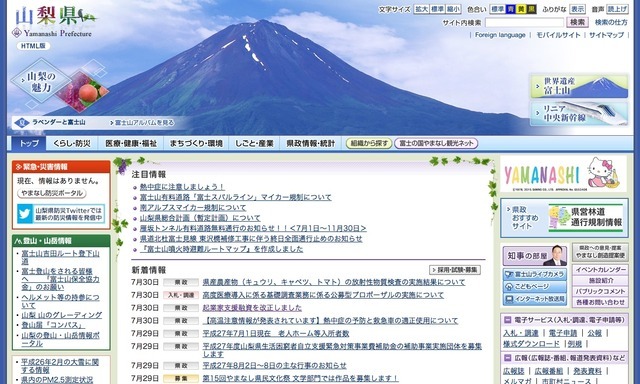Open 富士山ライブカメラ button
Image resolution: width=640 pixels, height=384 pixels.
click(535, 274)
